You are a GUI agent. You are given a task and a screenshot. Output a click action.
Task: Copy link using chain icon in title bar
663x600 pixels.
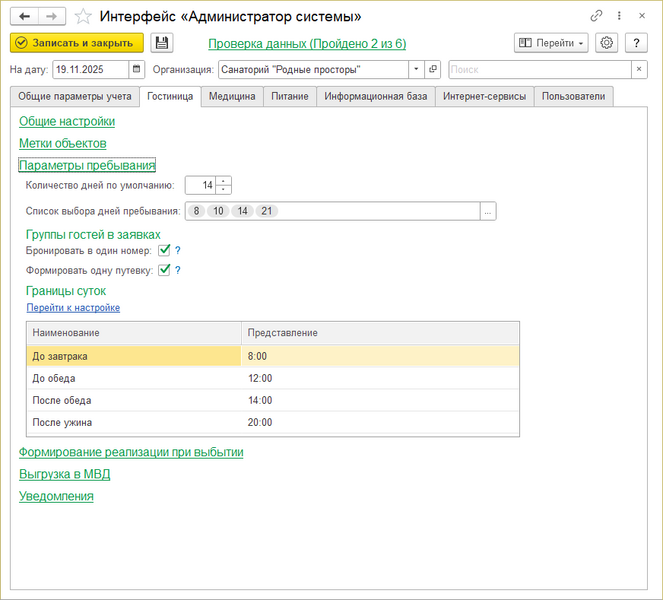(597, 17)
